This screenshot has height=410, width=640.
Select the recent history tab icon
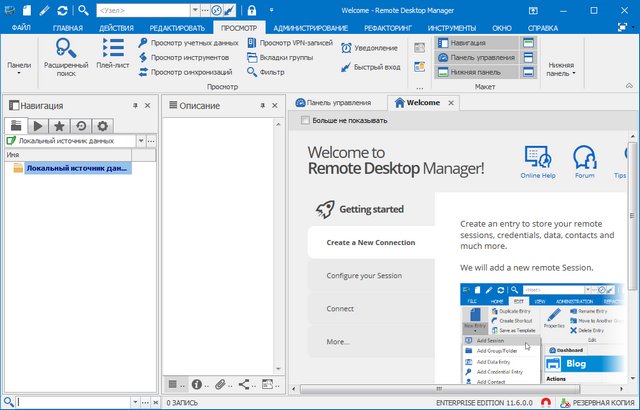(81, 126)
